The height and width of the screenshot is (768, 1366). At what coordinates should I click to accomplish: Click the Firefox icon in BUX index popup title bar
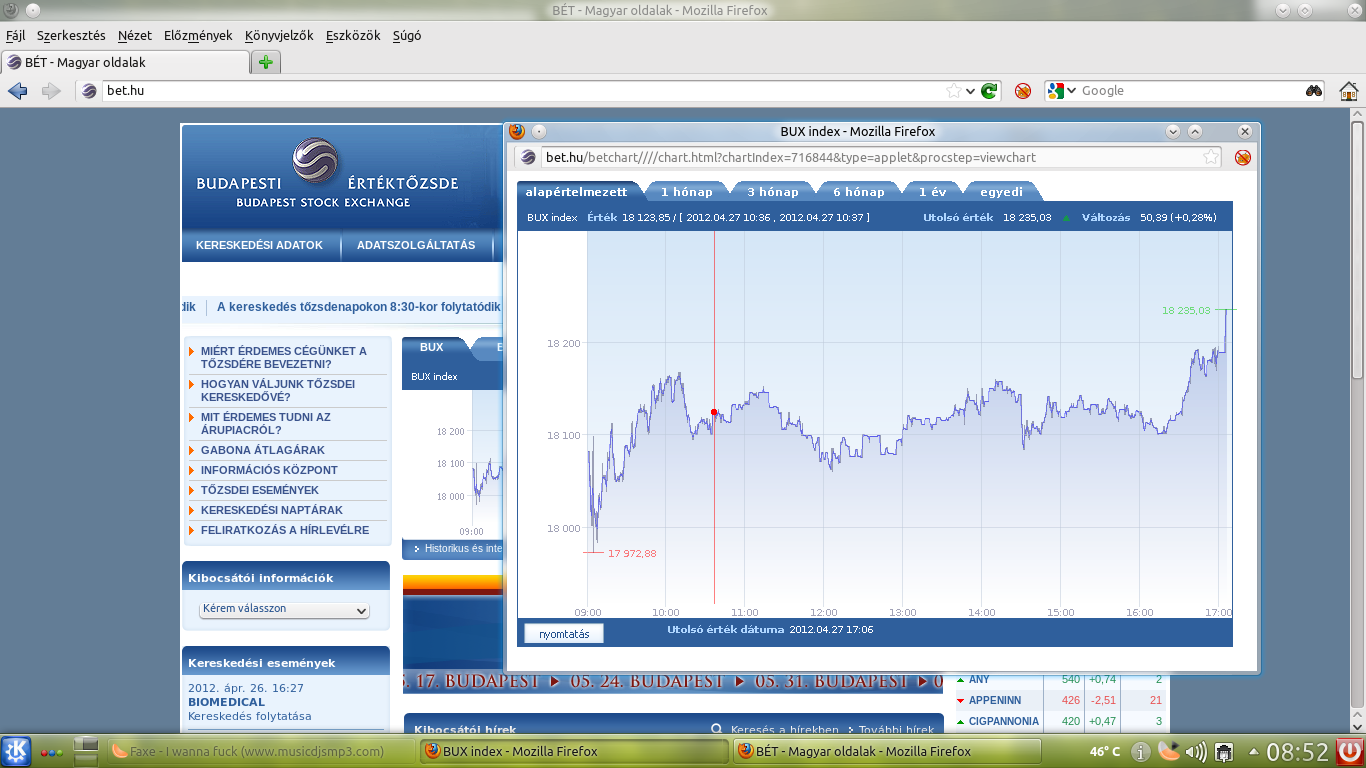(517, 131)
